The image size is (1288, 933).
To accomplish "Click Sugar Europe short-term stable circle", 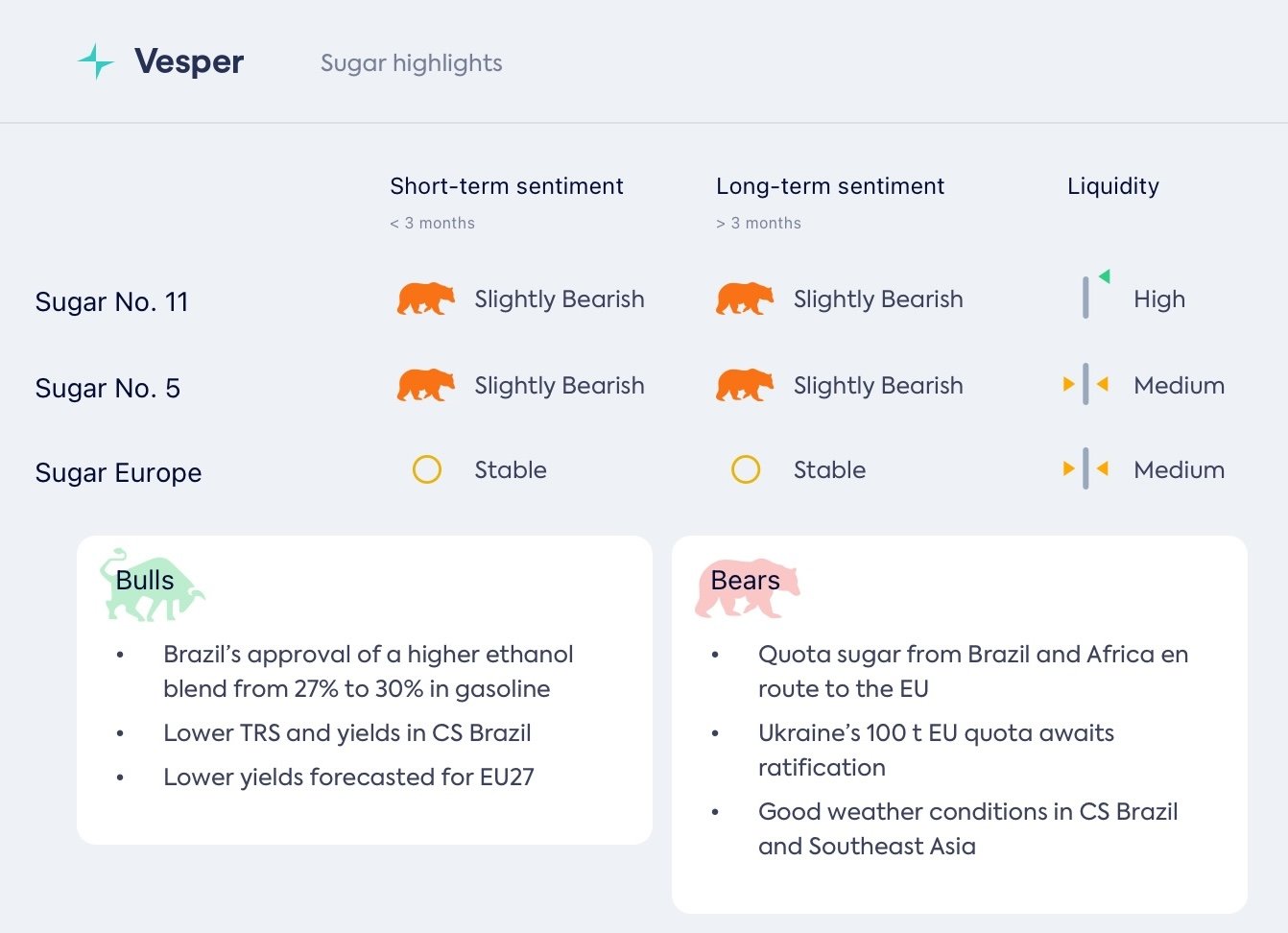I will [x=427, y=469].
